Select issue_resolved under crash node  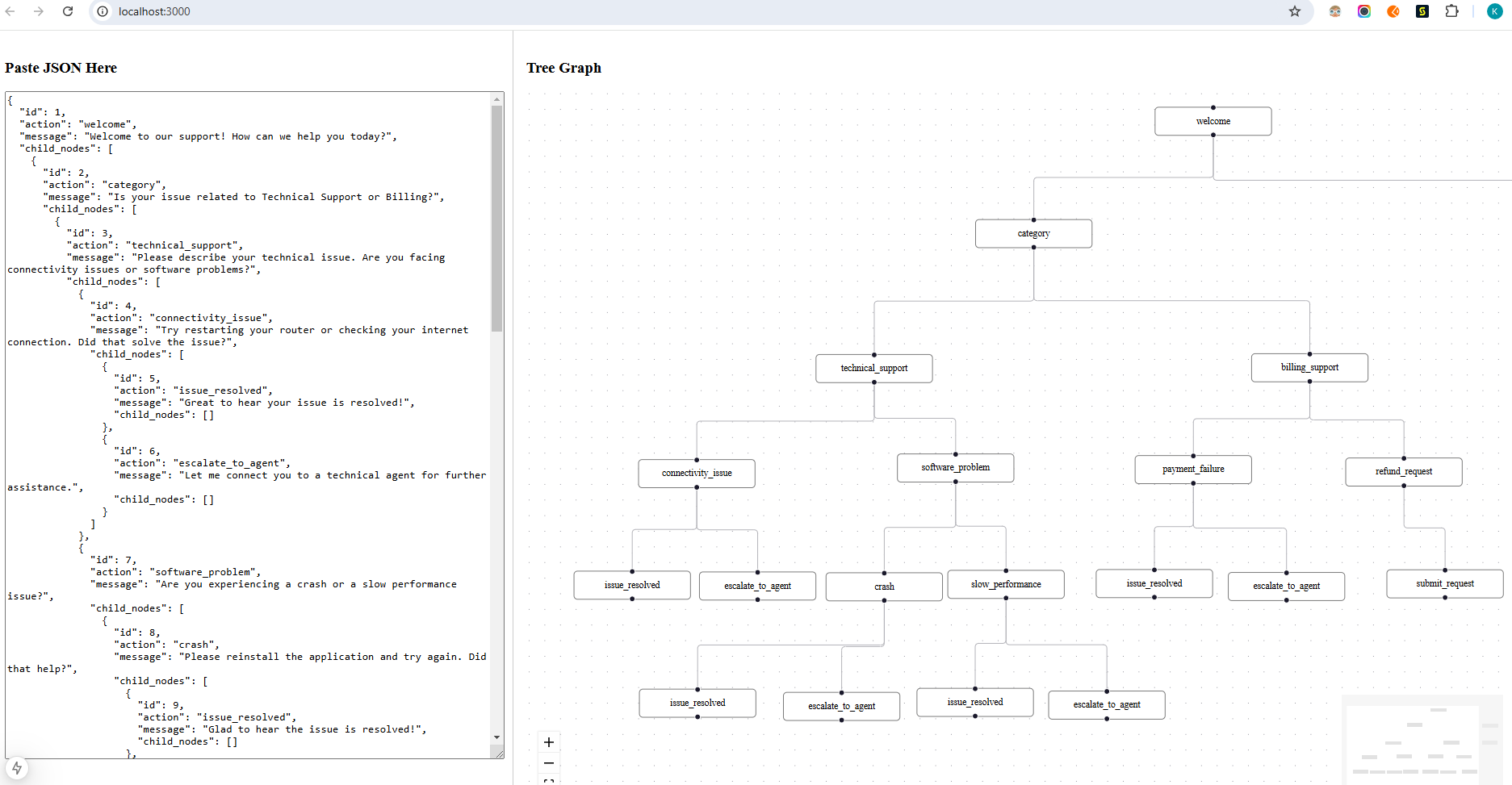[697, 703]
